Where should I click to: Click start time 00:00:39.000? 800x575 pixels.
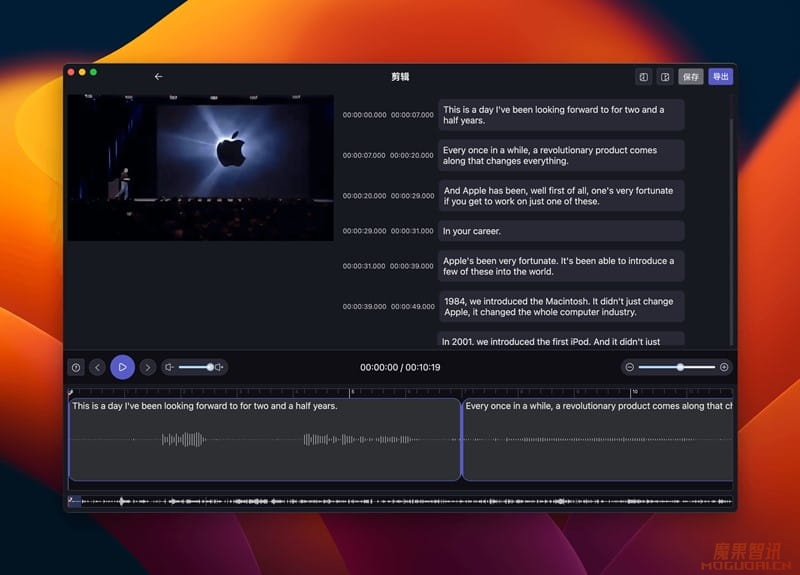(x=364, y=307)
